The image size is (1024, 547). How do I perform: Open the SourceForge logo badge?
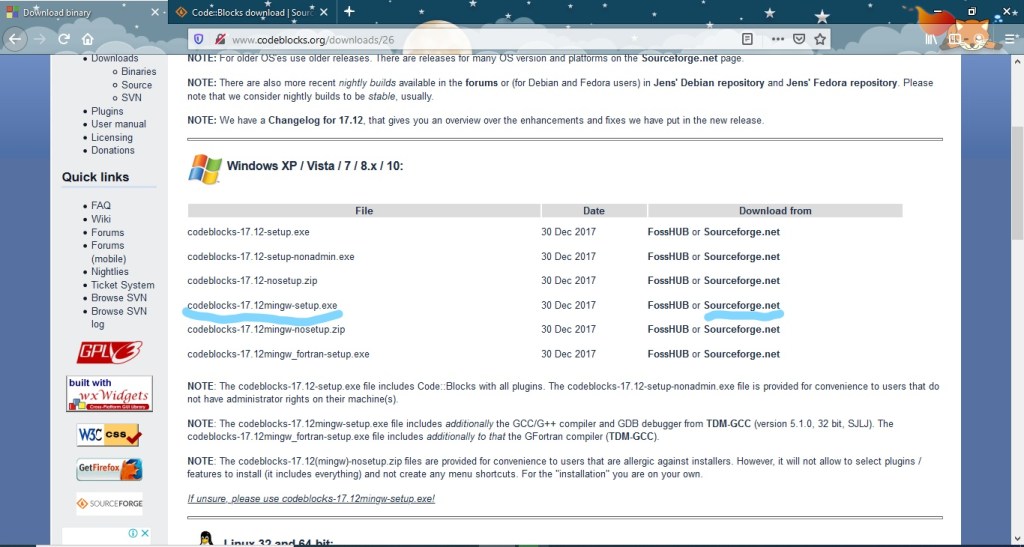click(109, 504)
